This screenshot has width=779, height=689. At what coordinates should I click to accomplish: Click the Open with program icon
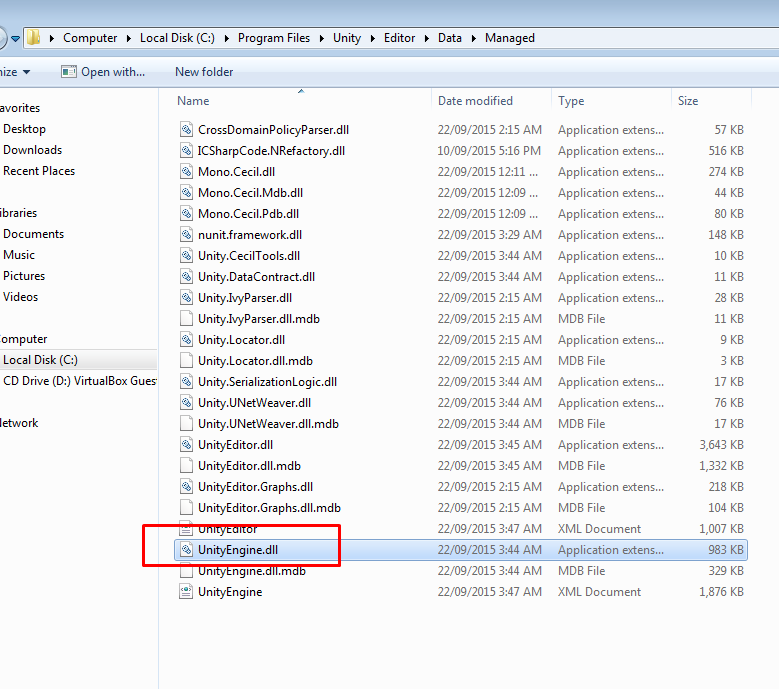click(x=69, y=72)
